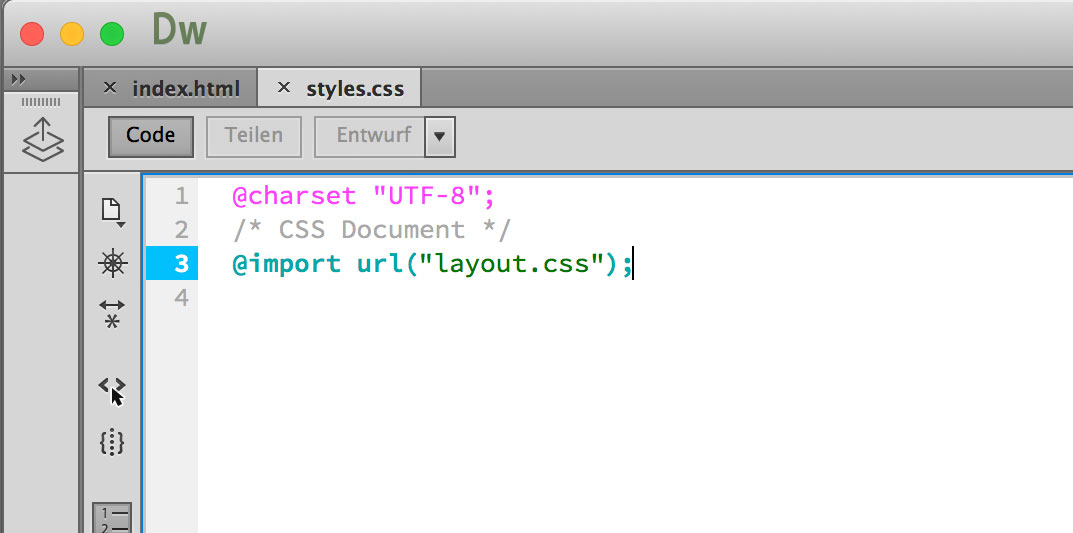The width and height of the screenshot is (1073, 533).
Task: Click the @import url line of code
Action: point(430,265)
